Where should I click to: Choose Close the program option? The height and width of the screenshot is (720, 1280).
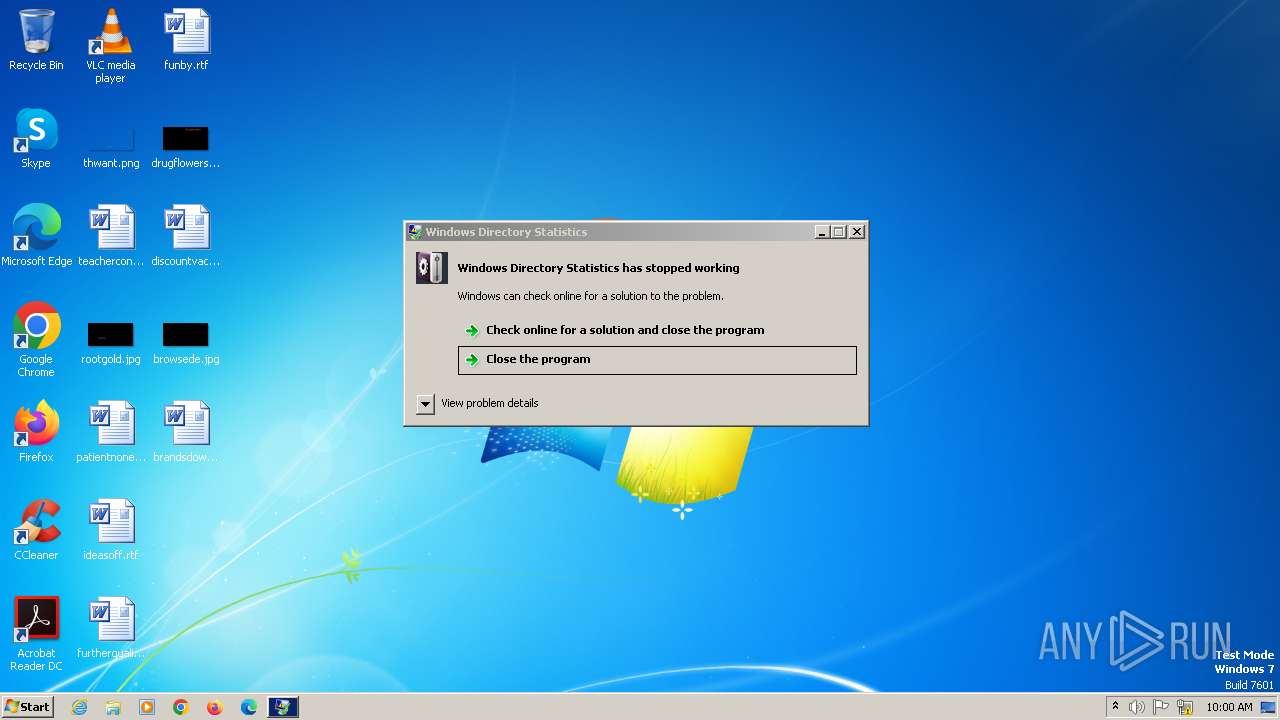coord(657,360)
